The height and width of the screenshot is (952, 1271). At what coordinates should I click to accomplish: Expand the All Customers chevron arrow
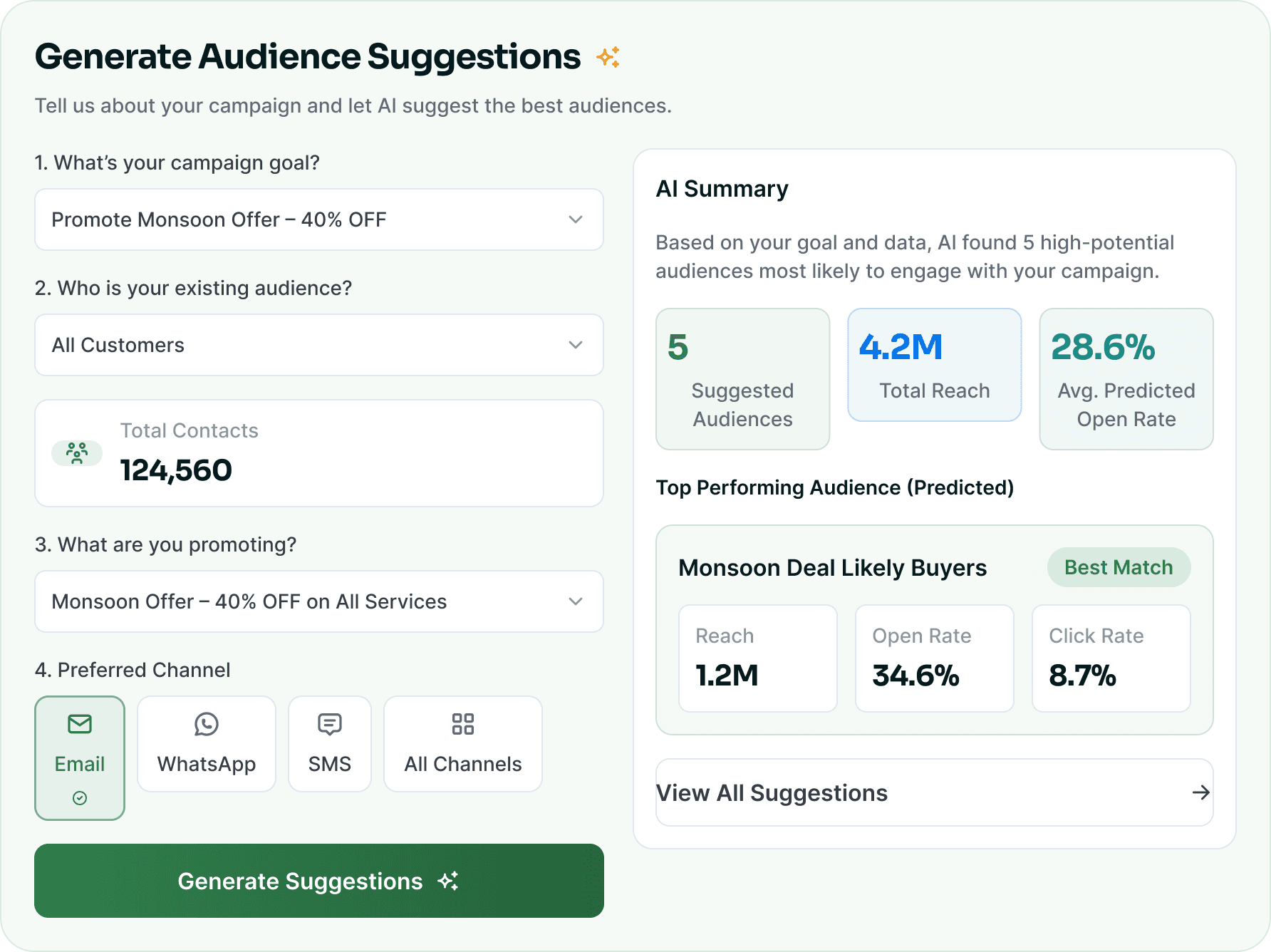click(576, 345)
